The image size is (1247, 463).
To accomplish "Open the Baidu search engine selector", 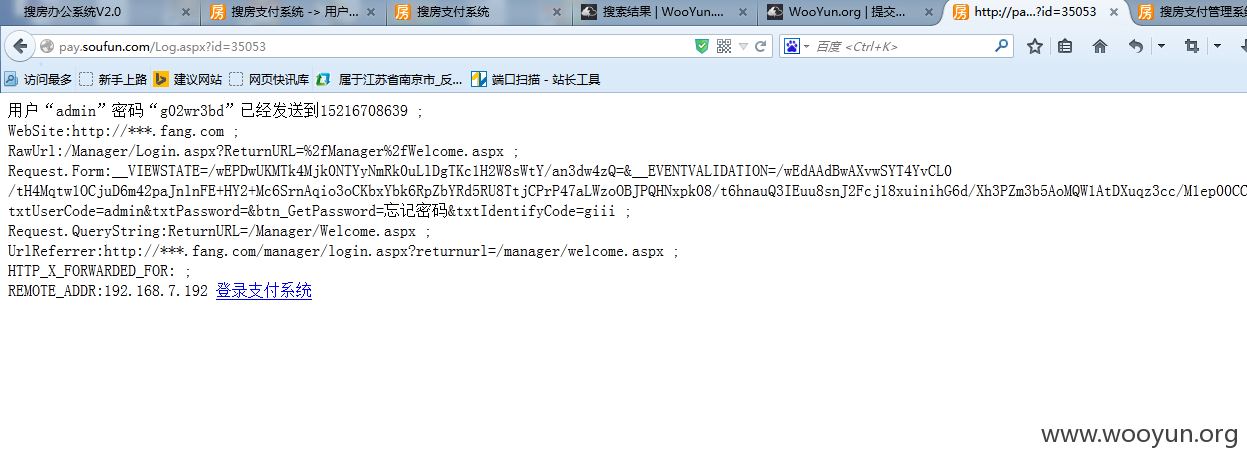I will coord(795,46).
